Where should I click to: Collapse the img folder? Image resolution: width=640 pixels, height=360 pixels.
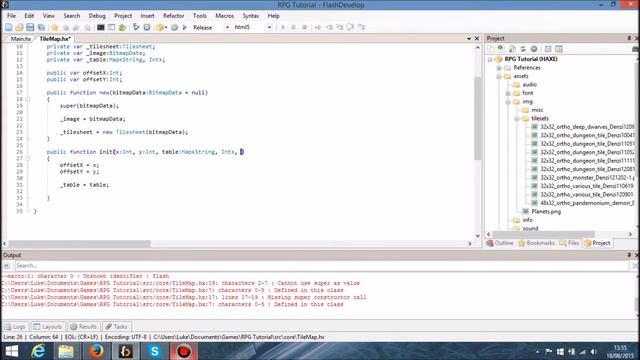coord(508,102)
